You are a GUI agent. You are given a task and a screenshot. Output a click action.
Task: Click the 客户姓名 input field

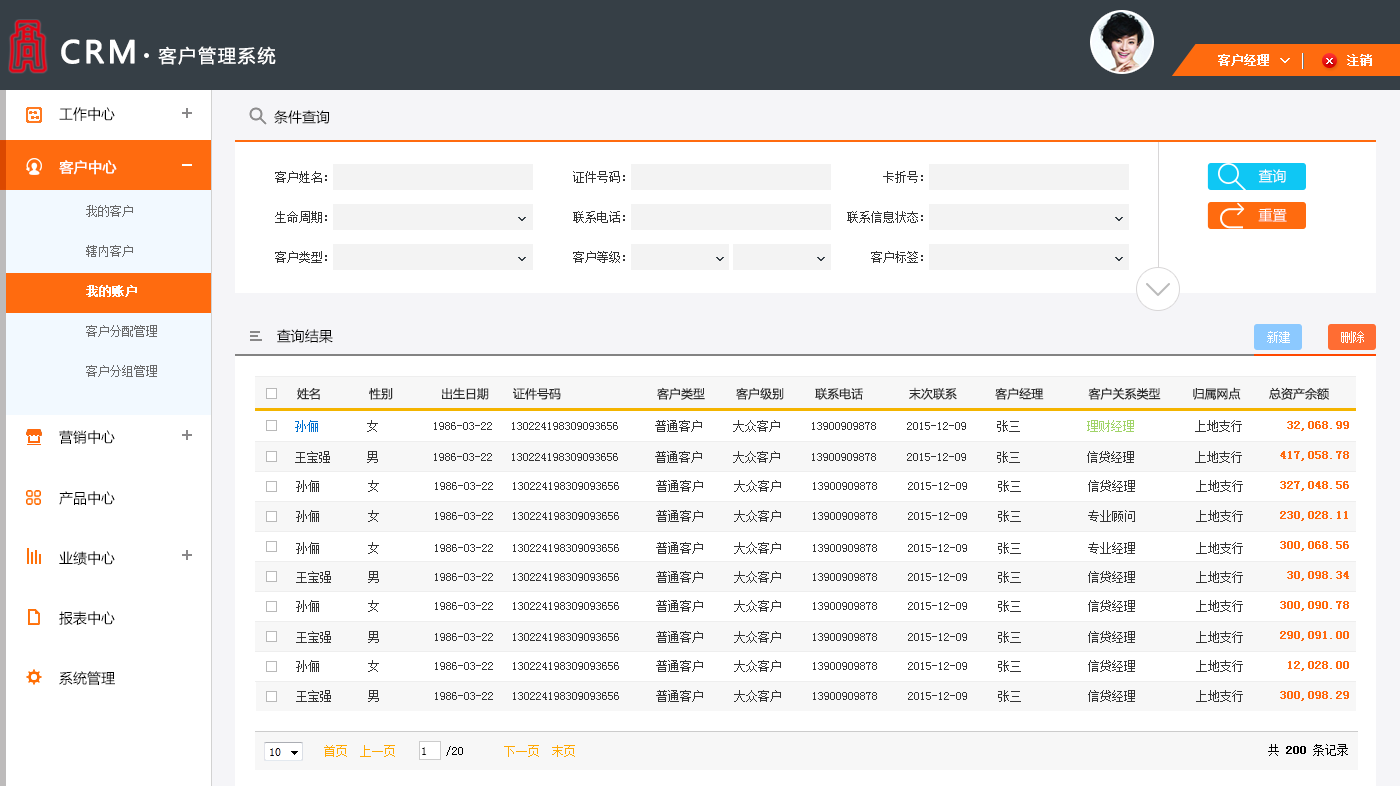point(432,177)
